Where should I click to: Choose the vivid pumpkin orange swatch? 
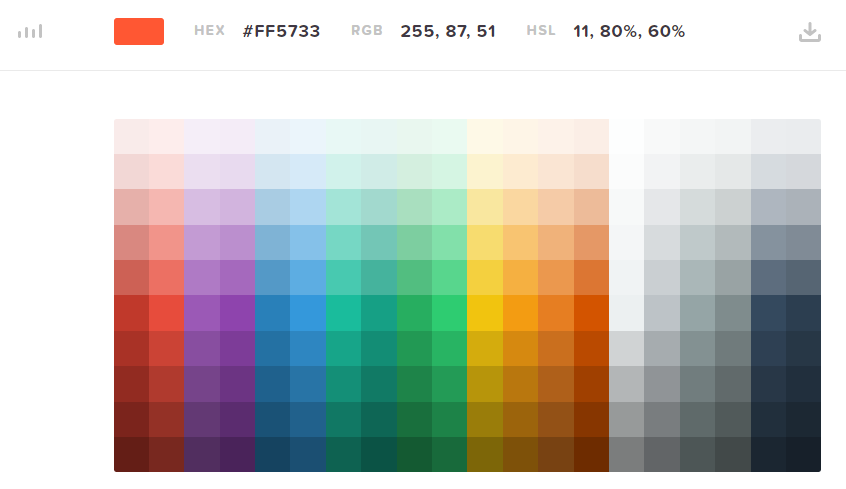(x=591, y=313)
